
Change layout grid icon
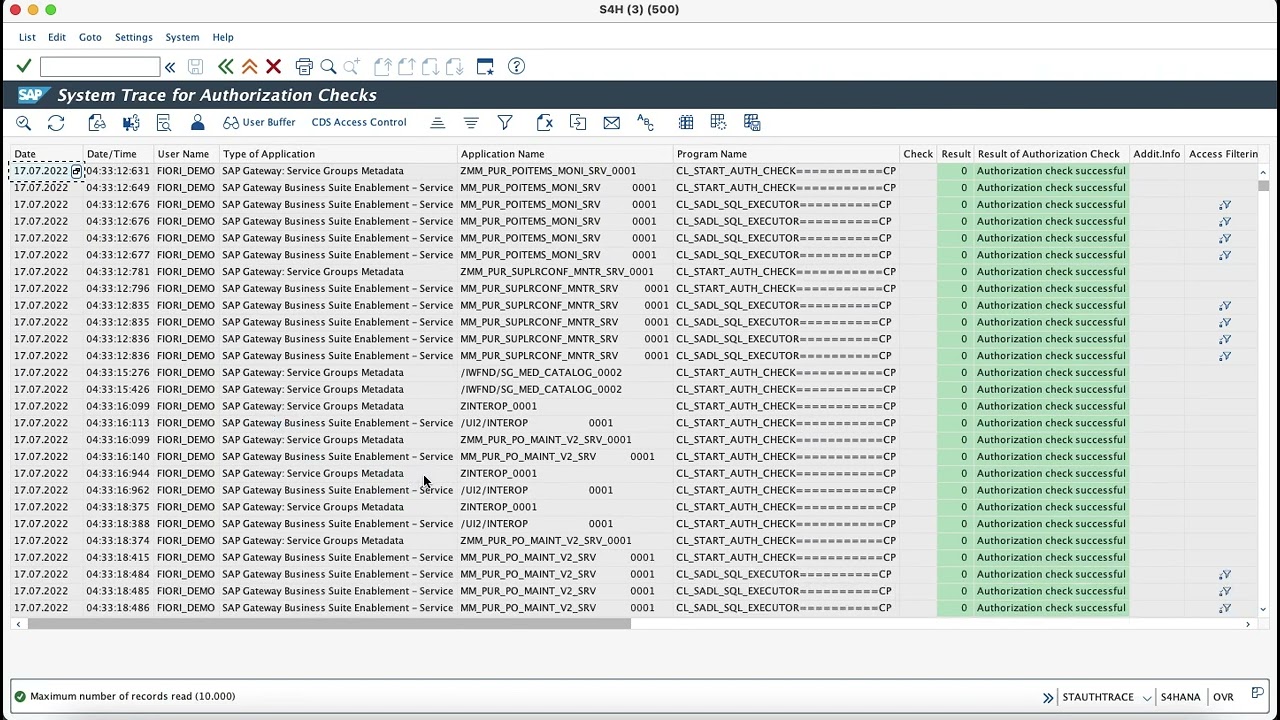686,123
